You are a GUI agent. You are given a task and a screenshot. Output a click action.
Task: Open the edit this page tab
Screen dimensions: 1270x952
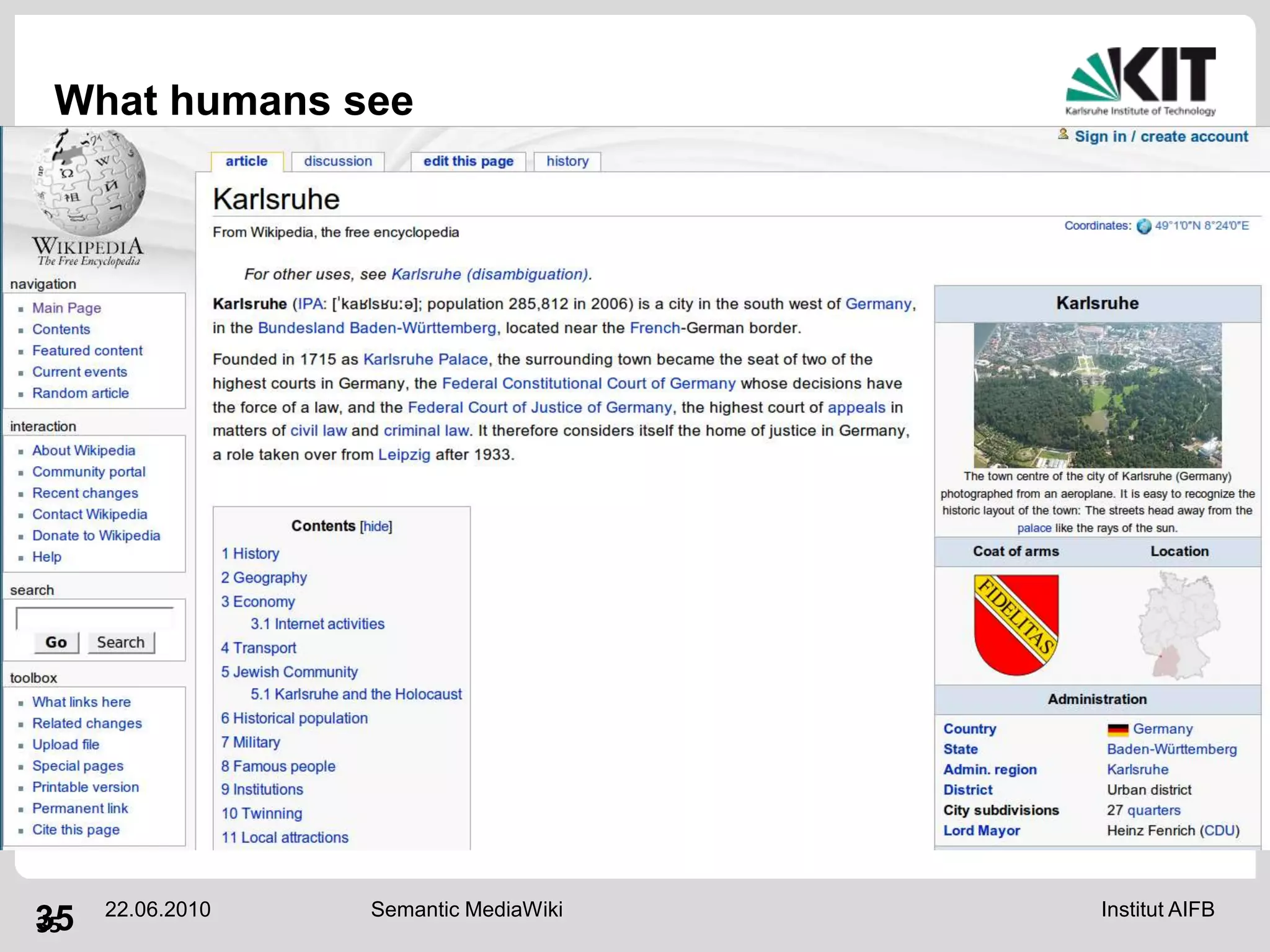(x=468, y=161)
